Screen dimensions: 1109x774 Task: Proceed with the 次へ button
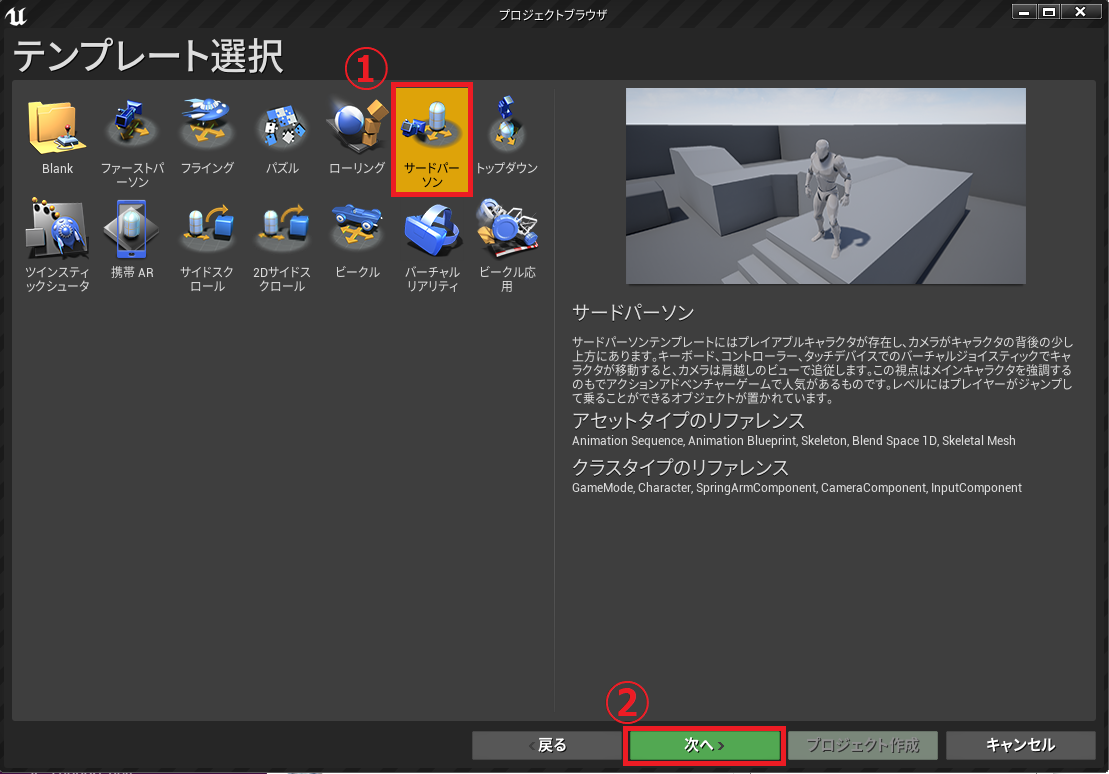(x=704, y=745)
